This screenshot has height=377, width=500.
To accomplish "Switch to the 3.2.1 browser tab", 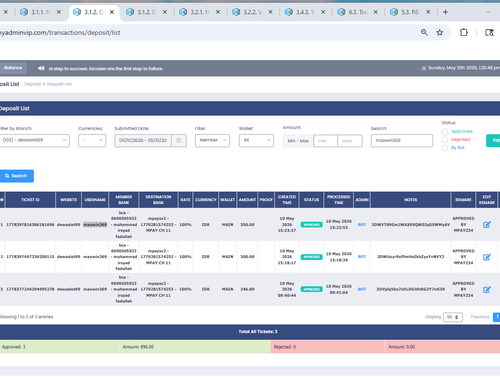I will 199,12.
